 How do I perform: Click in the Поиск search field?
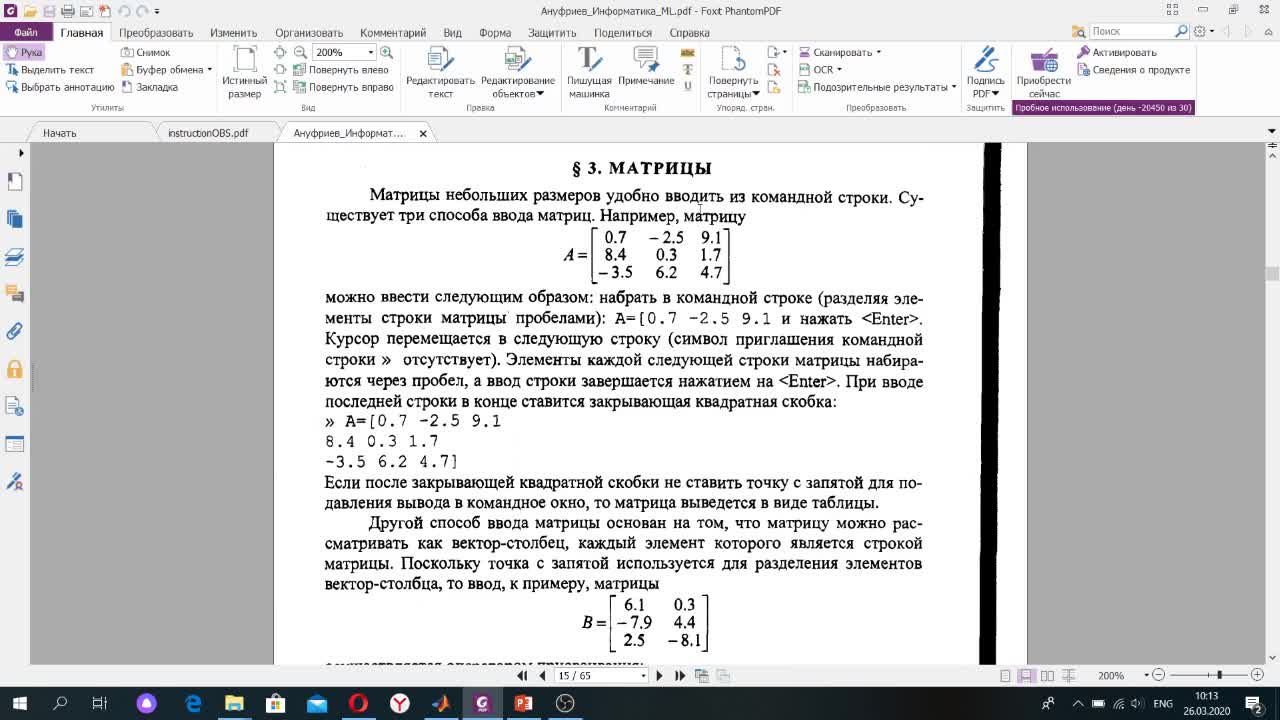[x=1130, y=32]
